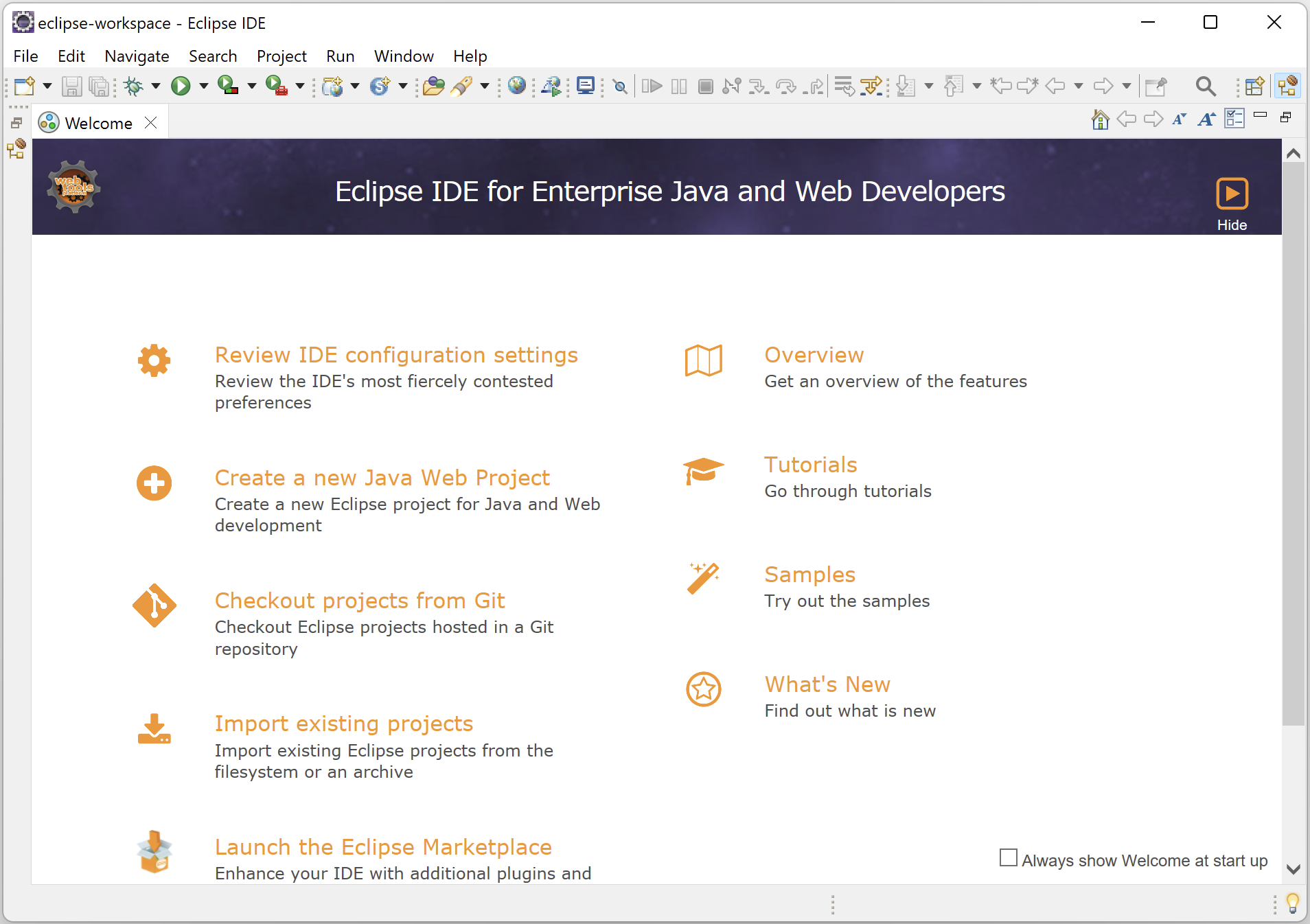Expand the Back navigation history dropdown arrow
The height and width of the screenshot is (924, 1310).
click(x=1079, y=86)
